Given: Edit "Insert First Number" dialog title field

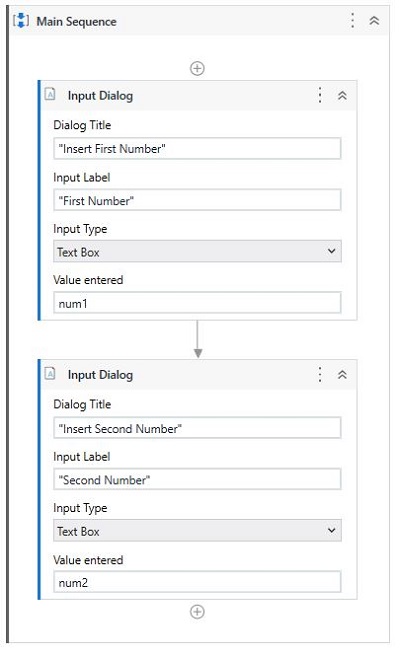Looking at the screenshot, I should coord(197,149).
